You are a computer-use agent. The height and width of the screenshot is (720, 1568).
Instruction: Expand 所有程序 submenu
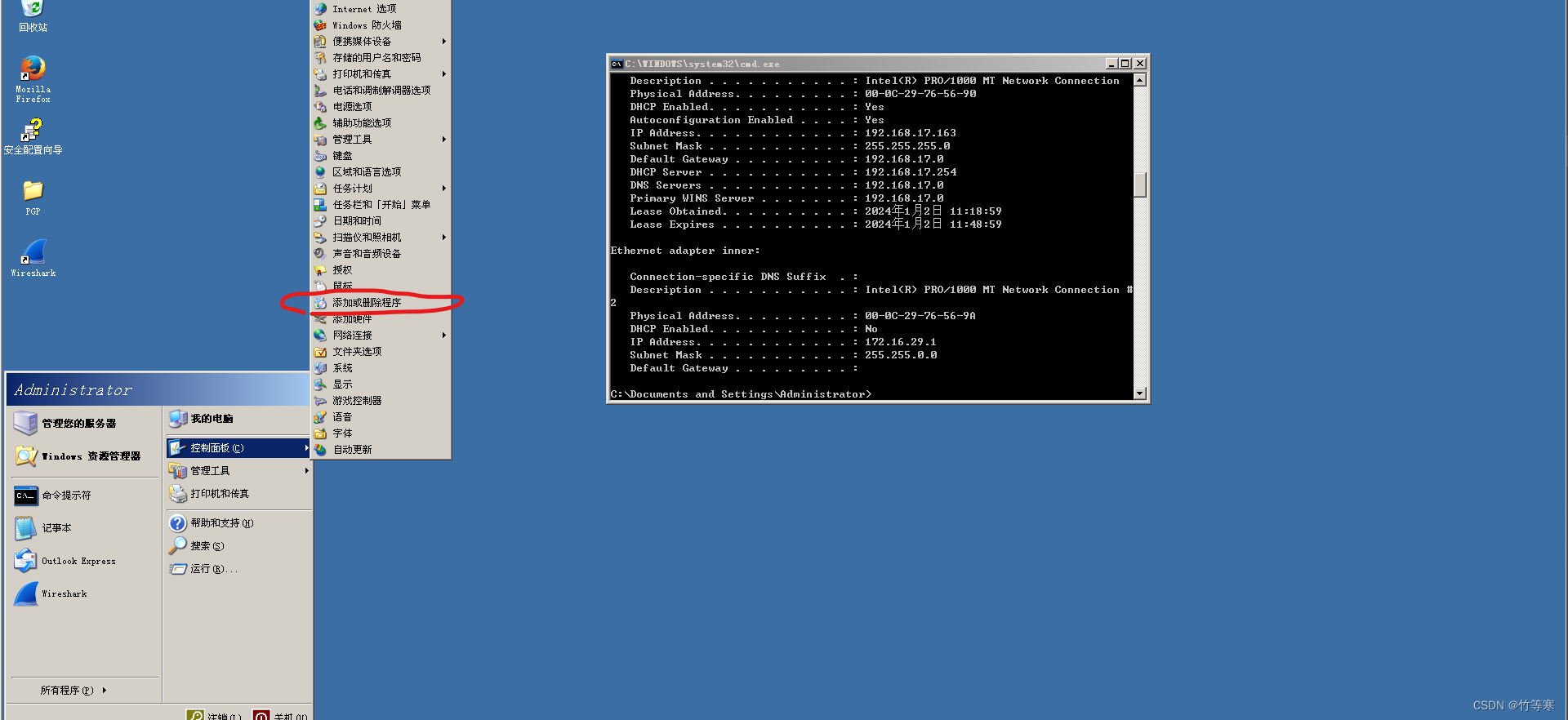click(x=73, y=690)
